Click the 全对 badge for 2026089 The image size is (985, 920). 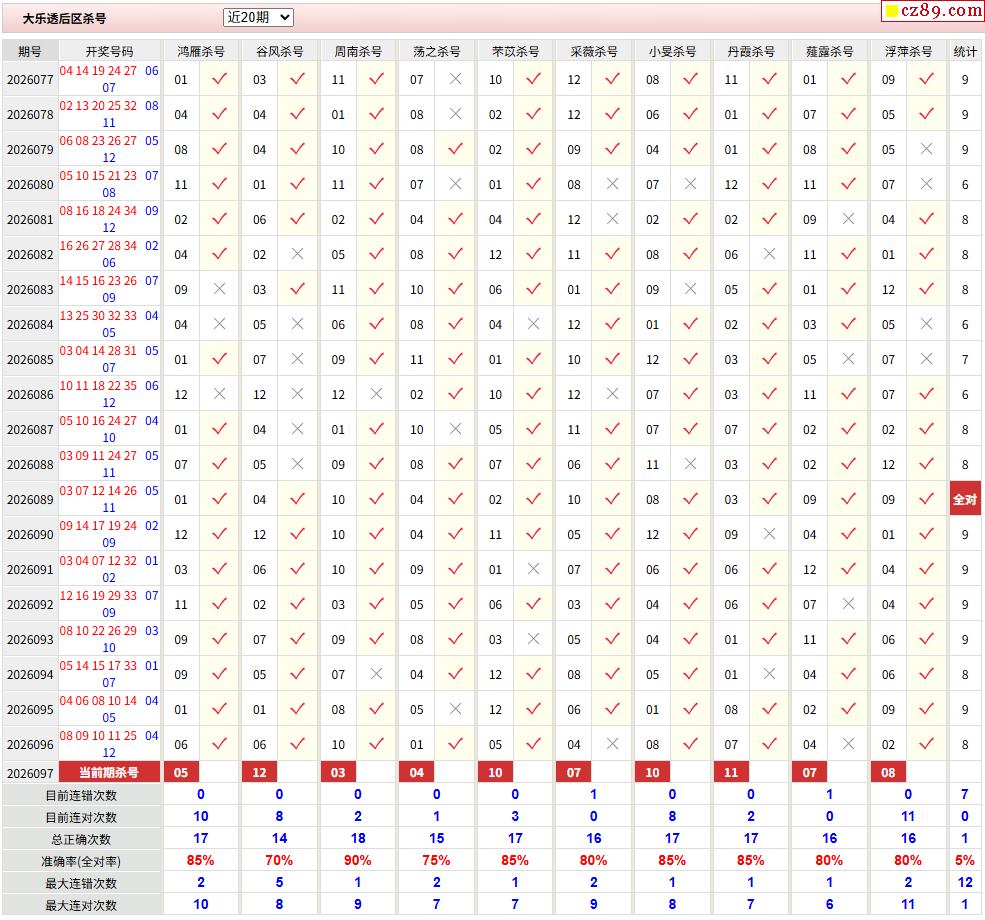pos(965,500)
